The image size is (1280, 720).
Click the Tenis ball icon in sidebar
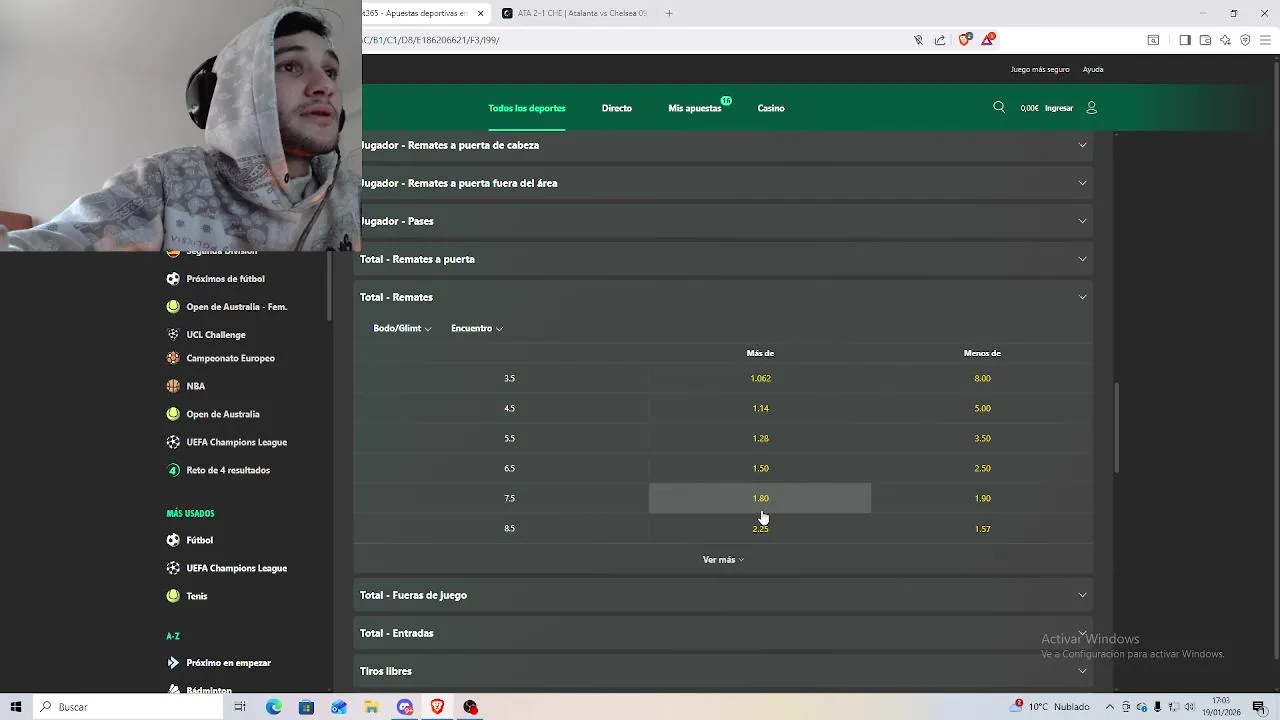pos(173,596)
